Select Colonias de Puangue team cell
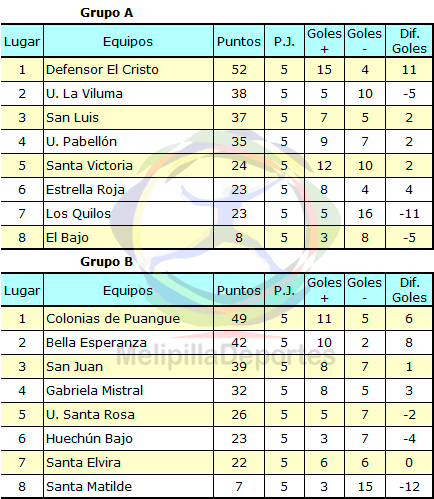The image size is (434, 499). (x=128, y=318)
